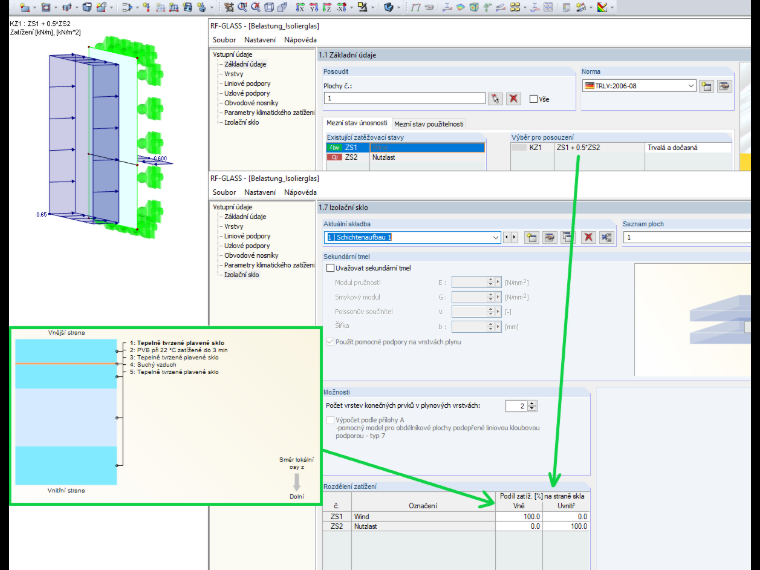Image resolution: width=760 pixels, height=570 pixels.
Task: Click the copy composition icon in Aktuální skladba row
Action: pos(567,237)
